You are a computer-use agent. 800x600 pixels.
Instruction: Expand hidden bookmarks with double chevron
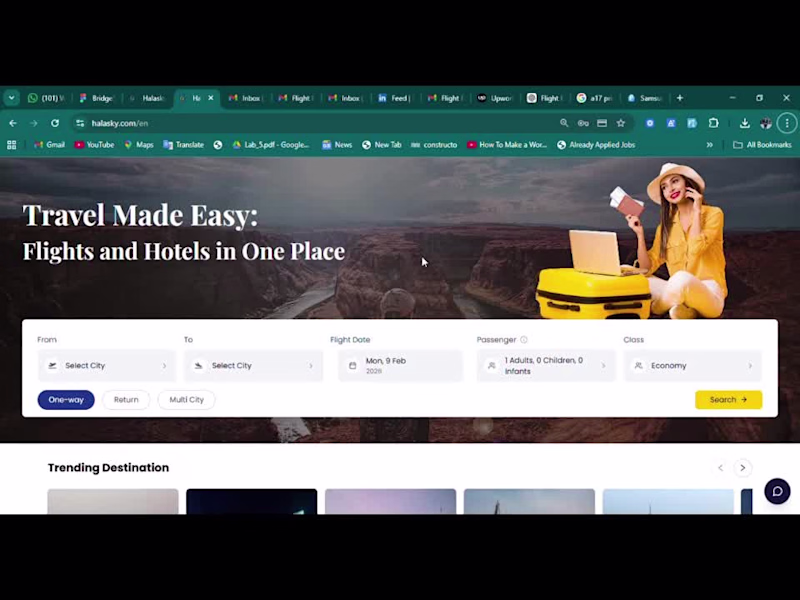click(709, 145)
